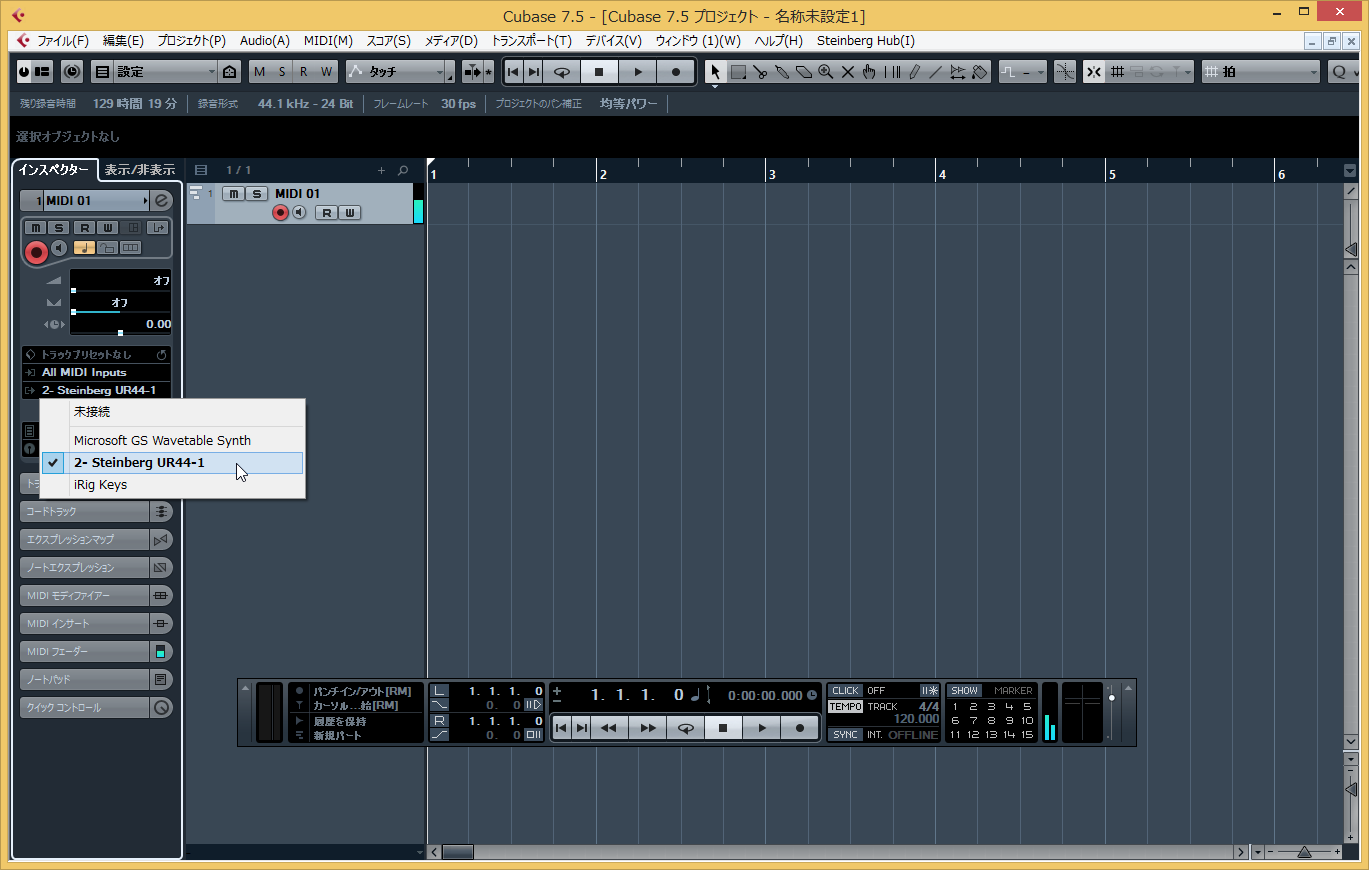Select the Zoom magnifier tool
This screenshot has width=1369, height=870.
point(826,72)
